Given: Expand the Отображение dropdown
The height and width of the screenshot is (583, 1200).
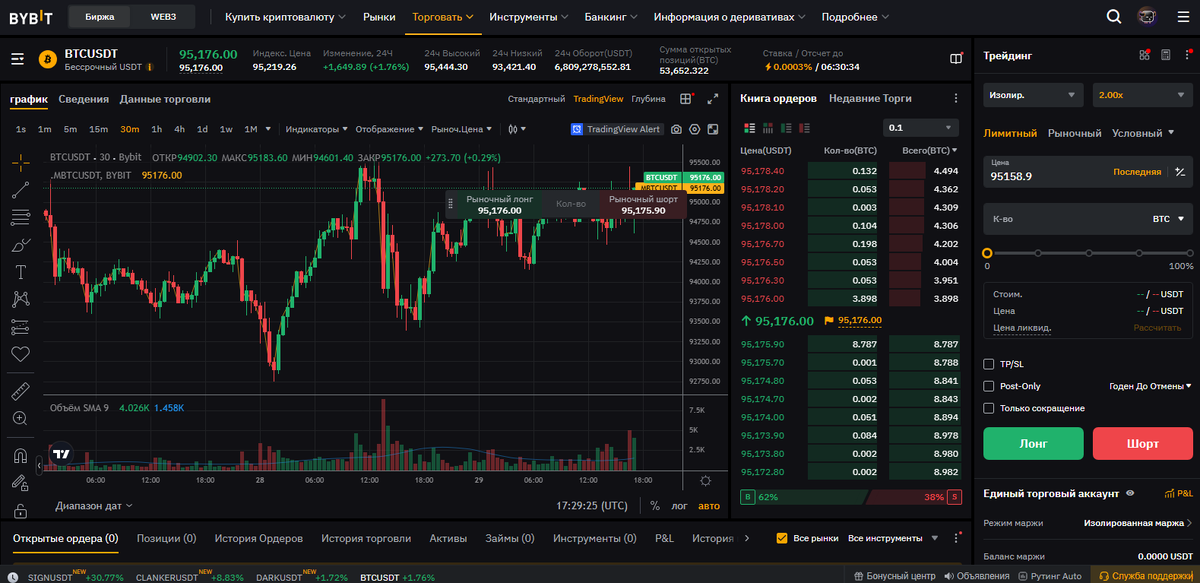Looking at the screenshot, I should coord(388,129).
